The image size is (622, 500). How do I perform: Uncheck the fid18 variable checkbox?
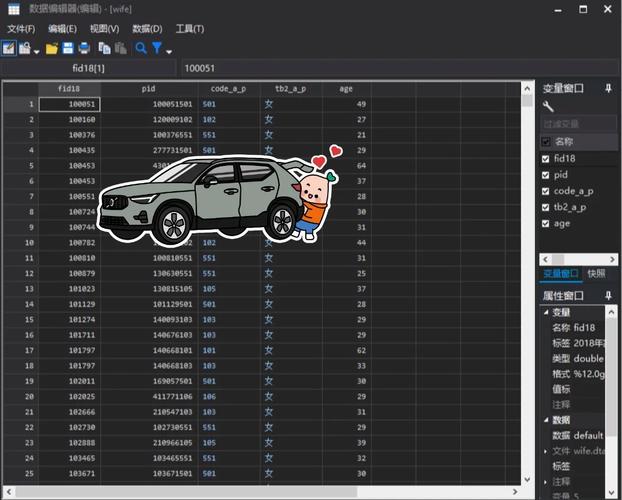point(545,159)
